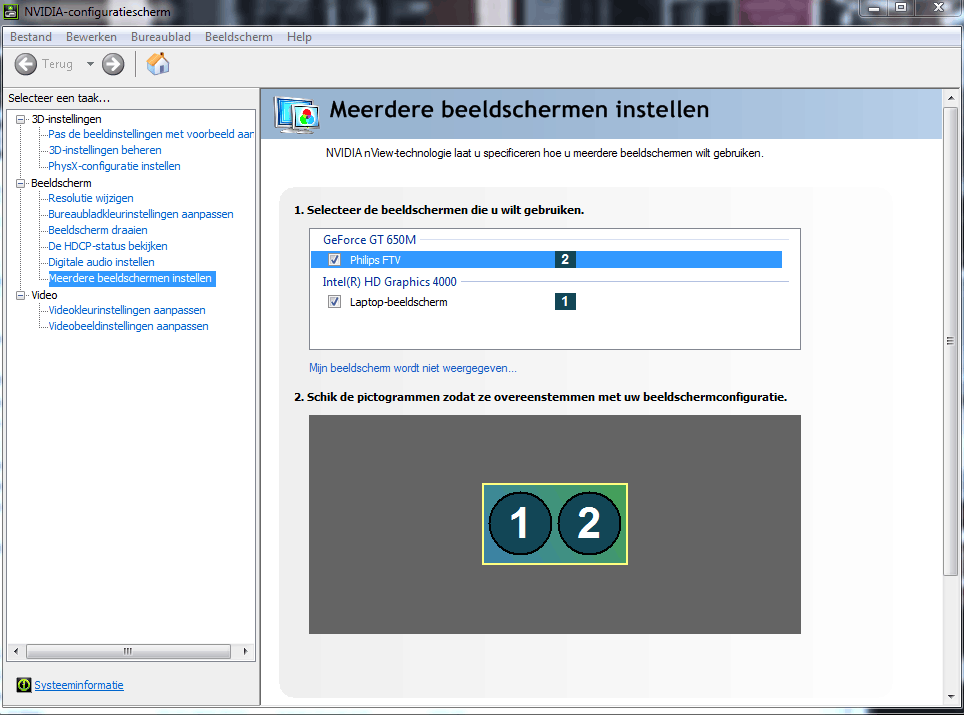Open PhysX-configuratie instellen
The height and width of the screenshot is (715, 964).
click(x=114, y=166)
